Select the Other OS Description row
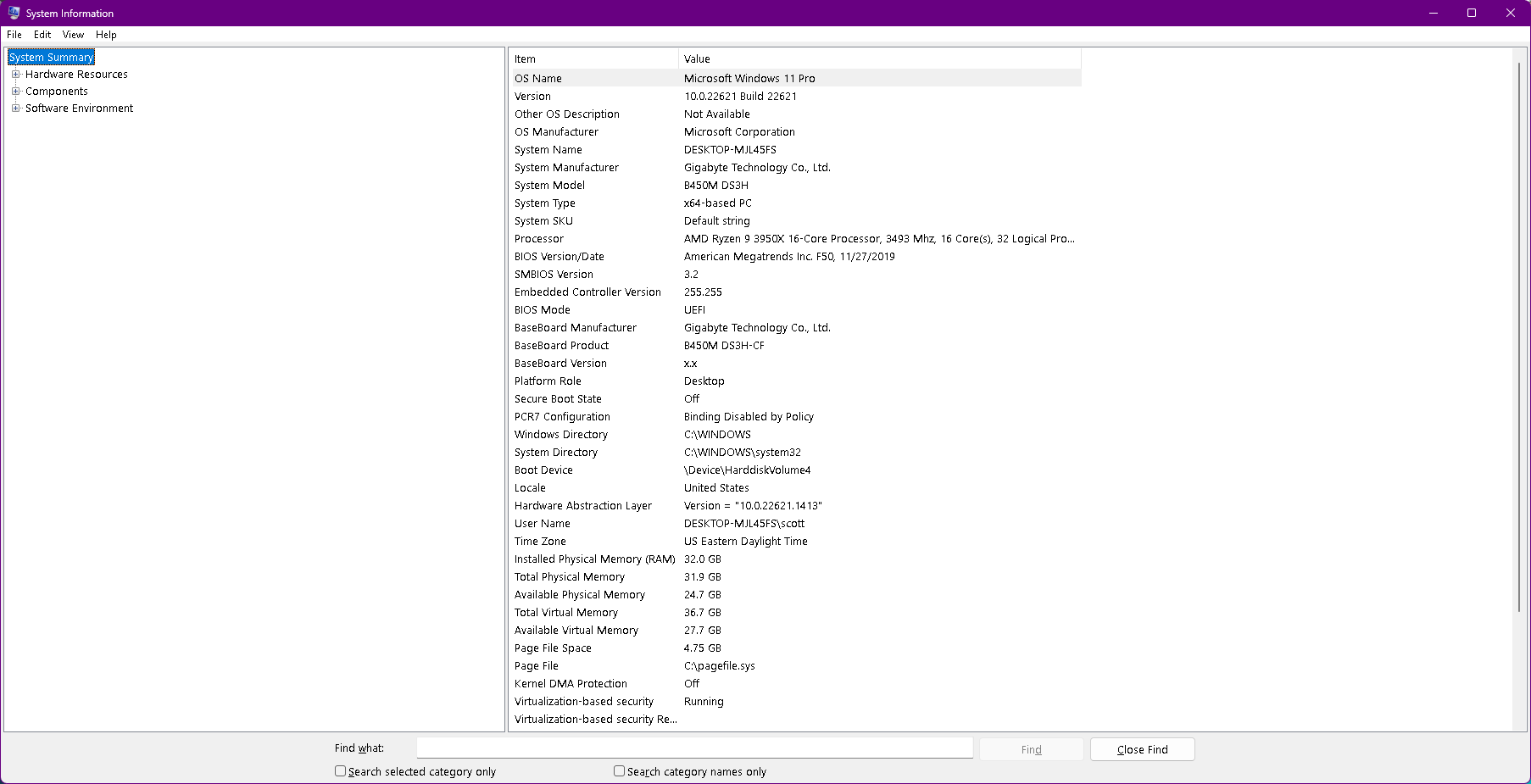Image resolution: width=1531 pixels, height=784 pixels. tap(795, 114)
